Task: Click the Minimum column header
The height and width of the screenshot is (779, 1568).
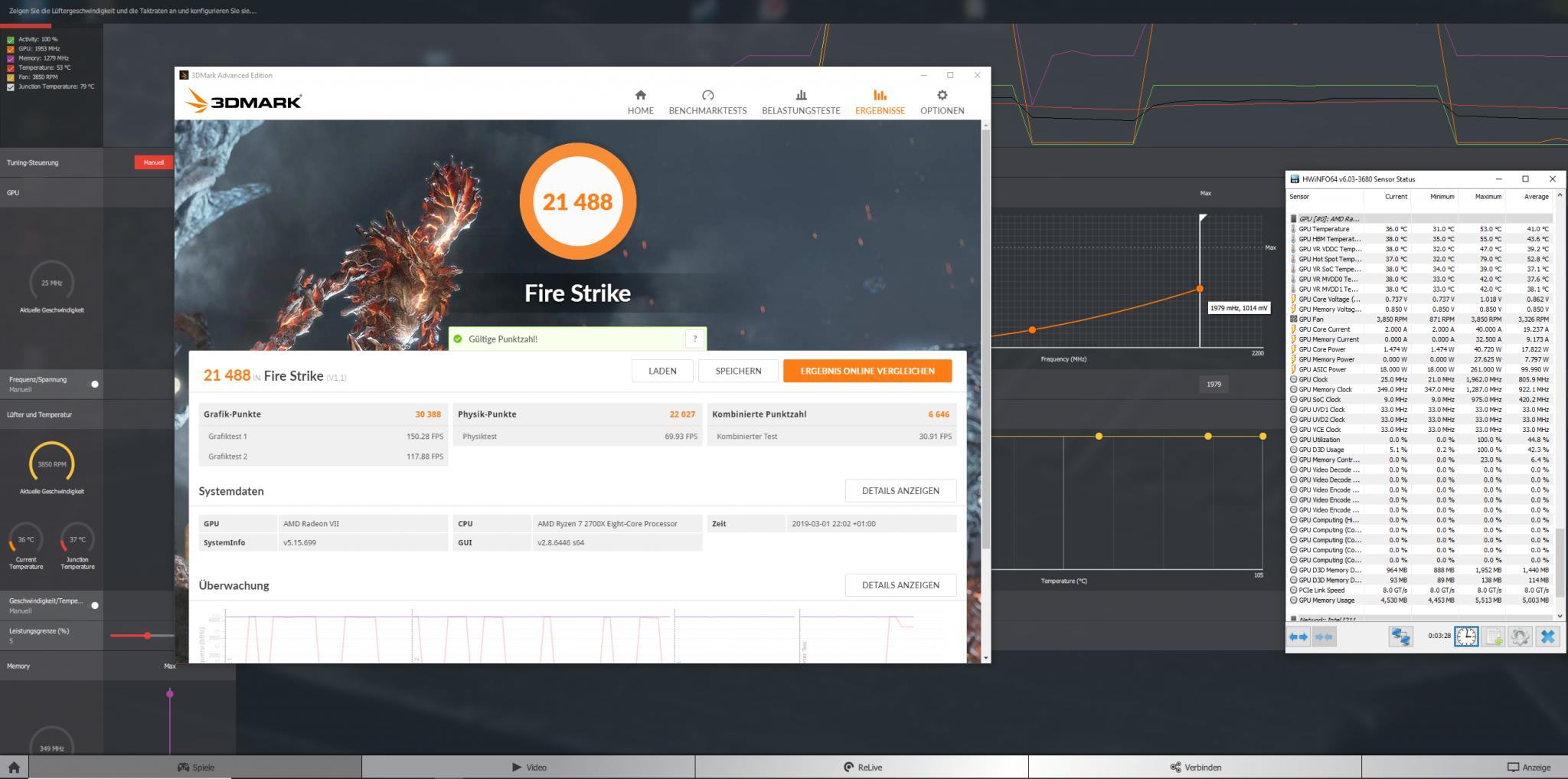Action: [x=1442, y=197]
